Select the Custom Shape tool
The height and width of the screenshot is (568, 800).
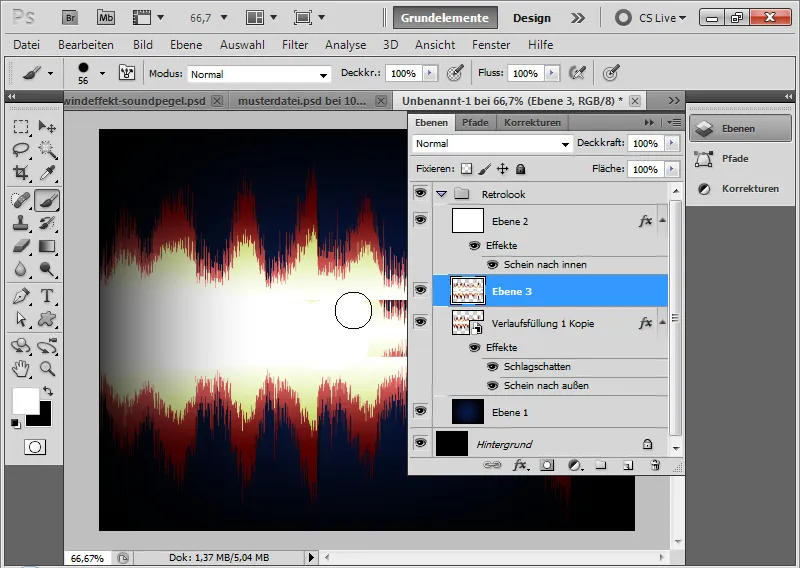(47, 319)
